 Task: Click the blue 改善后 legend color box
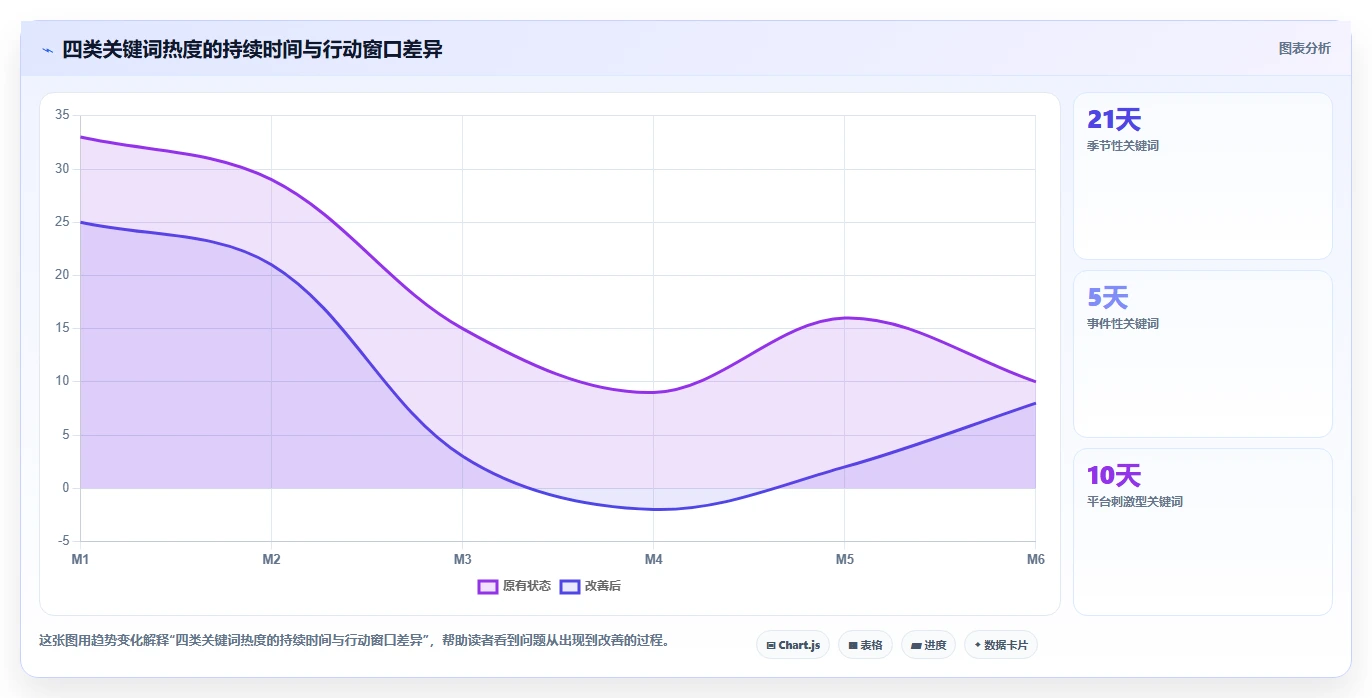(x=570, y=586)
